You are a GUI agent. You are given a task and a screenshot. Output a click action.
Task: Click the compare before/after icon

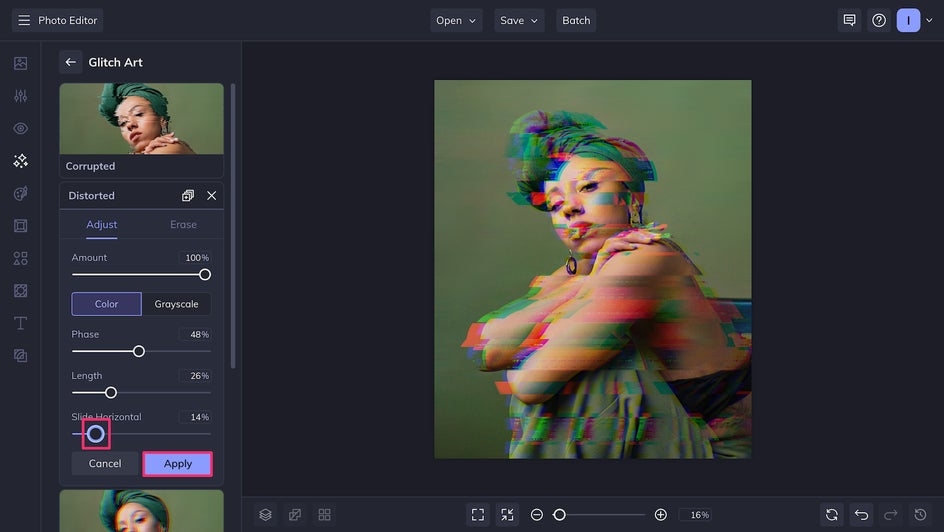click(x=295, y=515)
